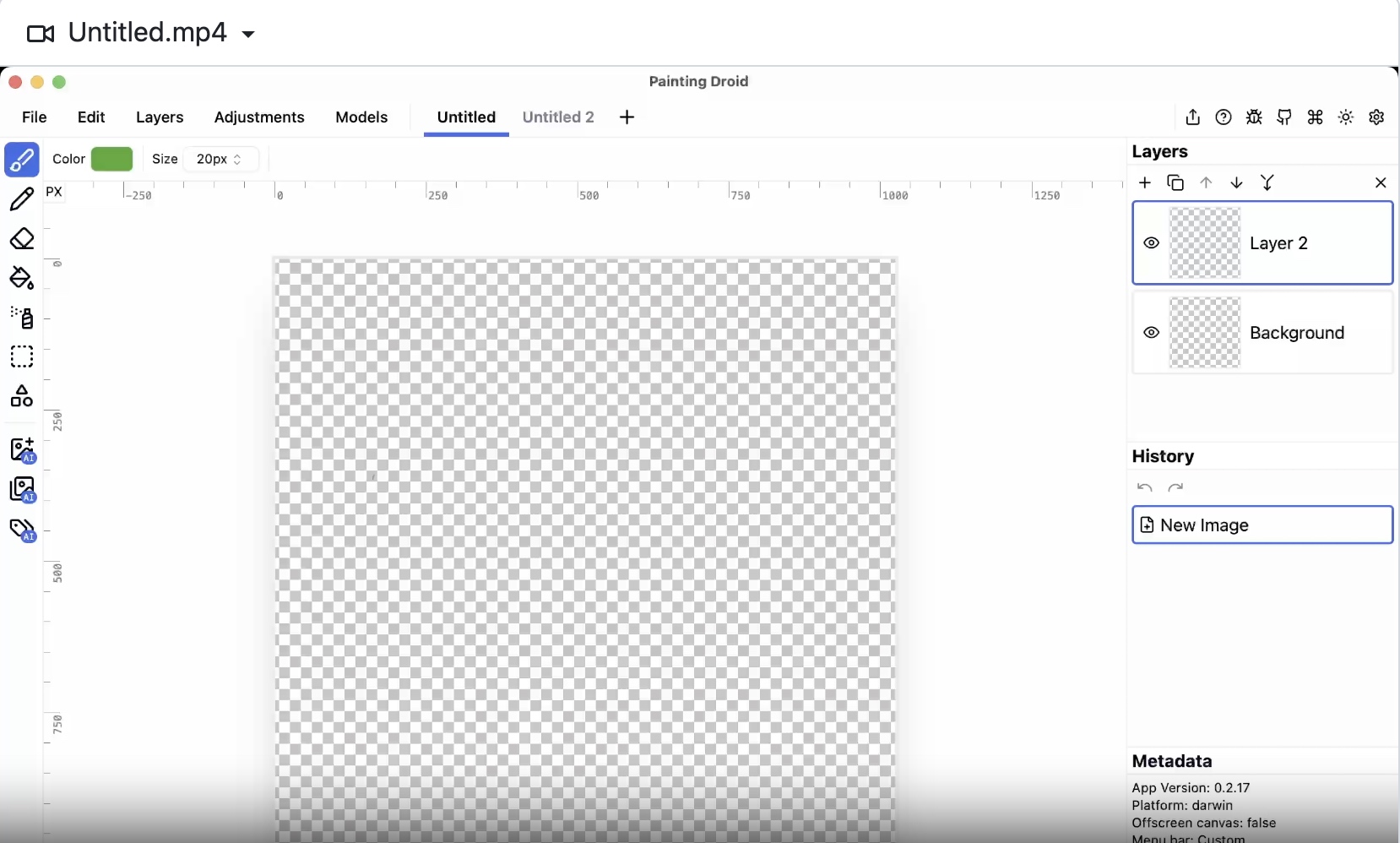The image size is (1400, 843).
Task: Open the AI tagging tool
Action: [x=23, y=530]
